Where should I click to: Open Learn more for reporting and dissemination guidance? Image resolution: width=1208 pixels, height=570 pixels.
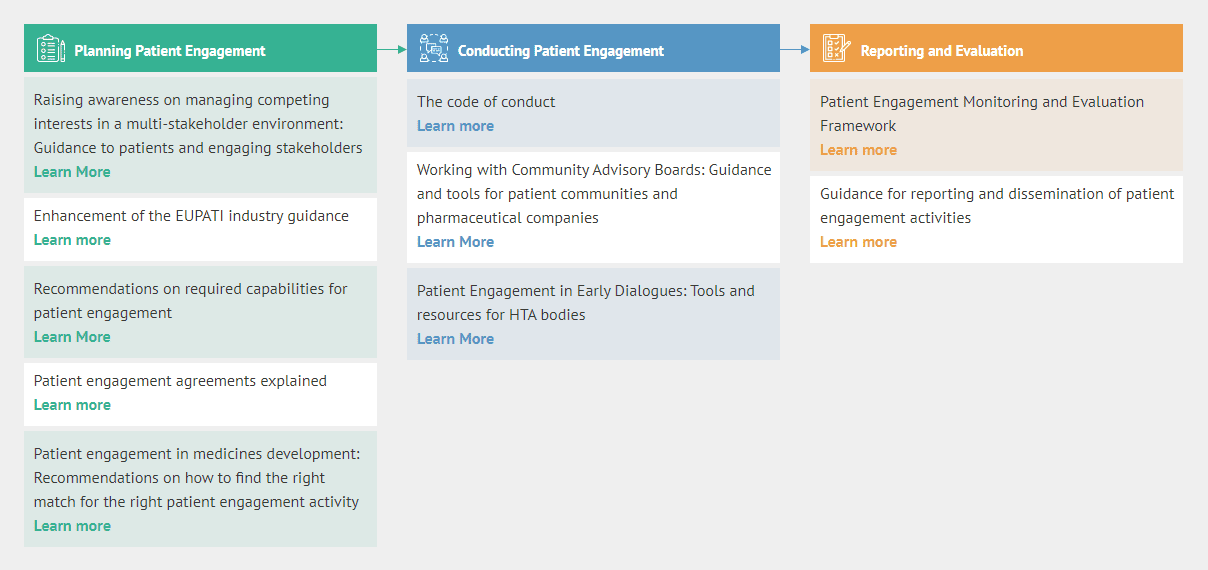click(x=858, y=242)
